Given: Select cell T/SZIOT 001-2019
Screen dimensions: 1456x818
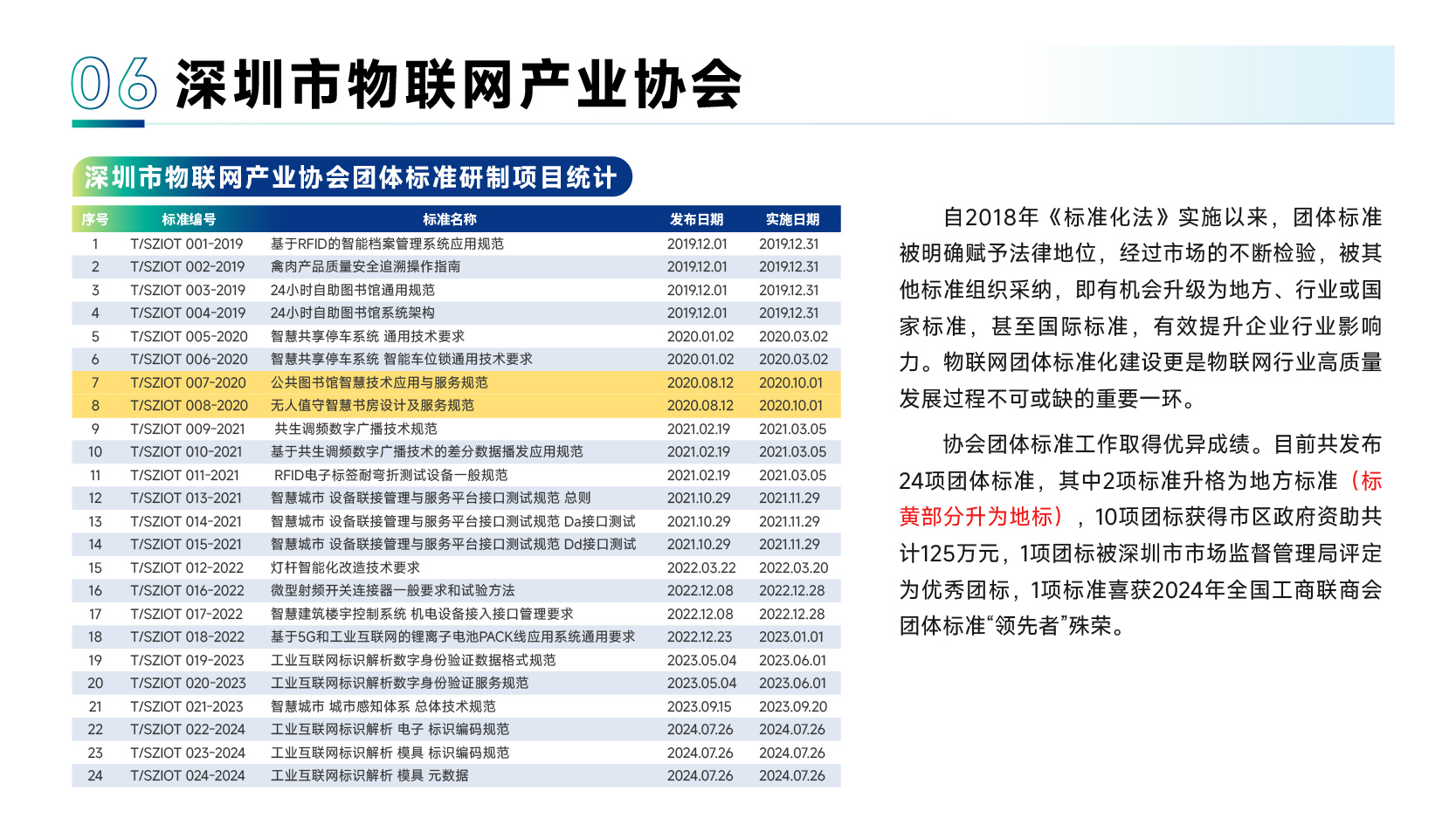Looking at the screenshot, I should click(187, 244).
